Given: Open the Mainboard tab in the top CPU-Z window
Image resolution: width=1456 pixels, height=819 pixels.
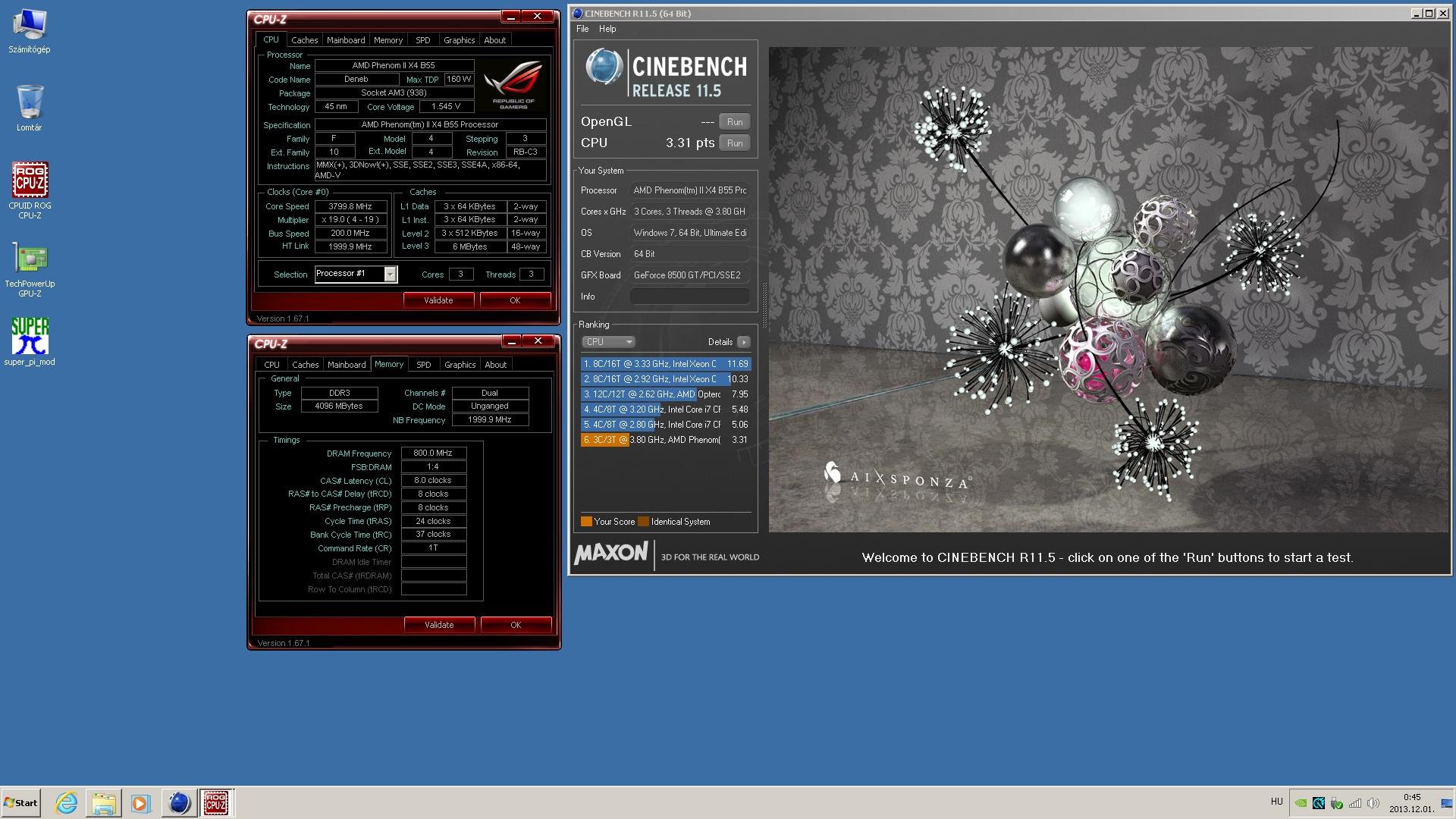Looking at the screenshot, I should (x=346, y=40).
